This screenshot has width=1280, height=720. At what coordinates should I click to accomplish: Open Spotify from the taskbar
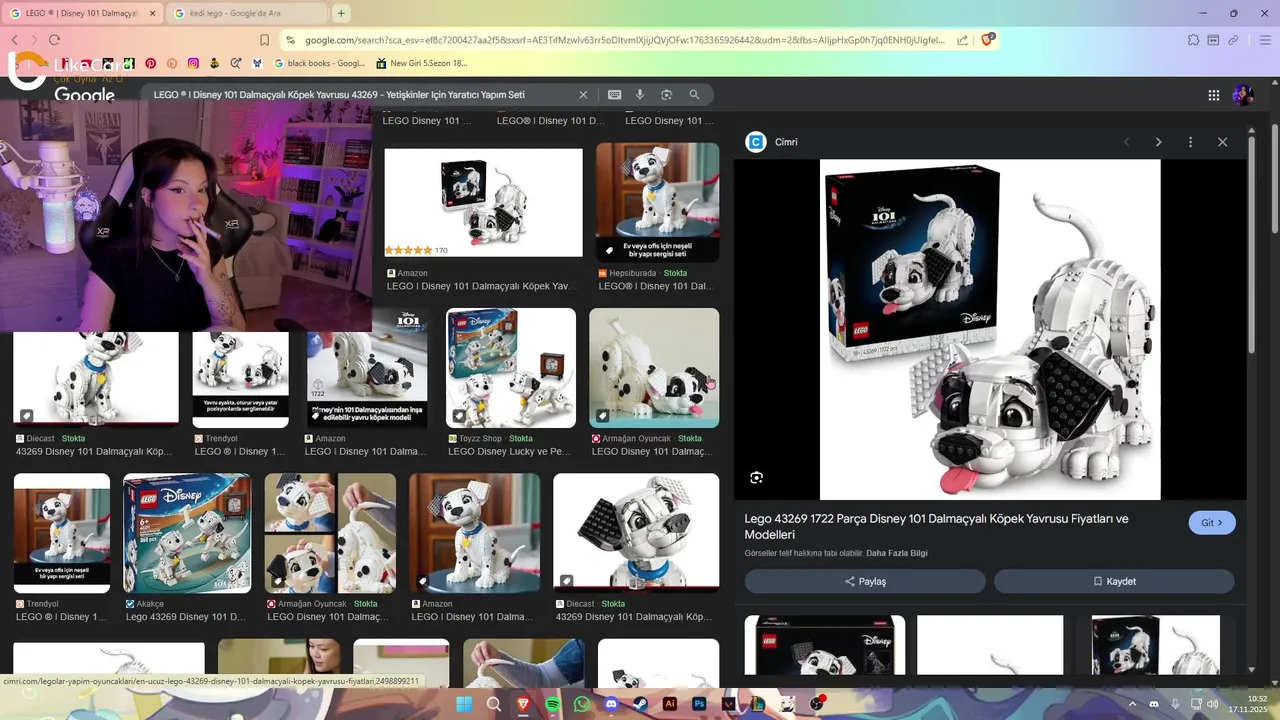[553, 704]
